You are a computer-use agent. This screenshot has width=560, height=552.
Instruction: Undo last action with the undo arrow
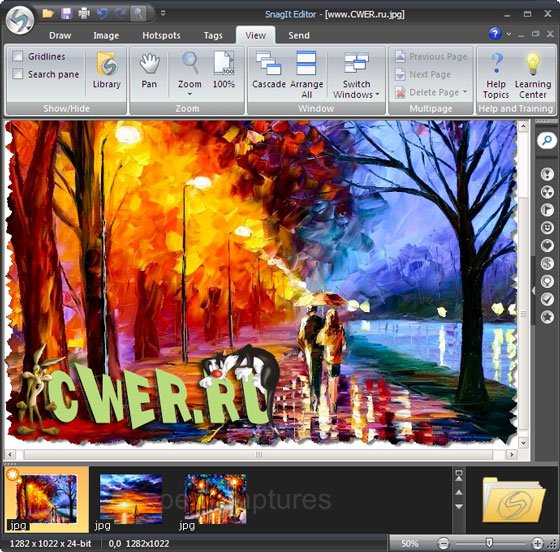pos(102,14)
